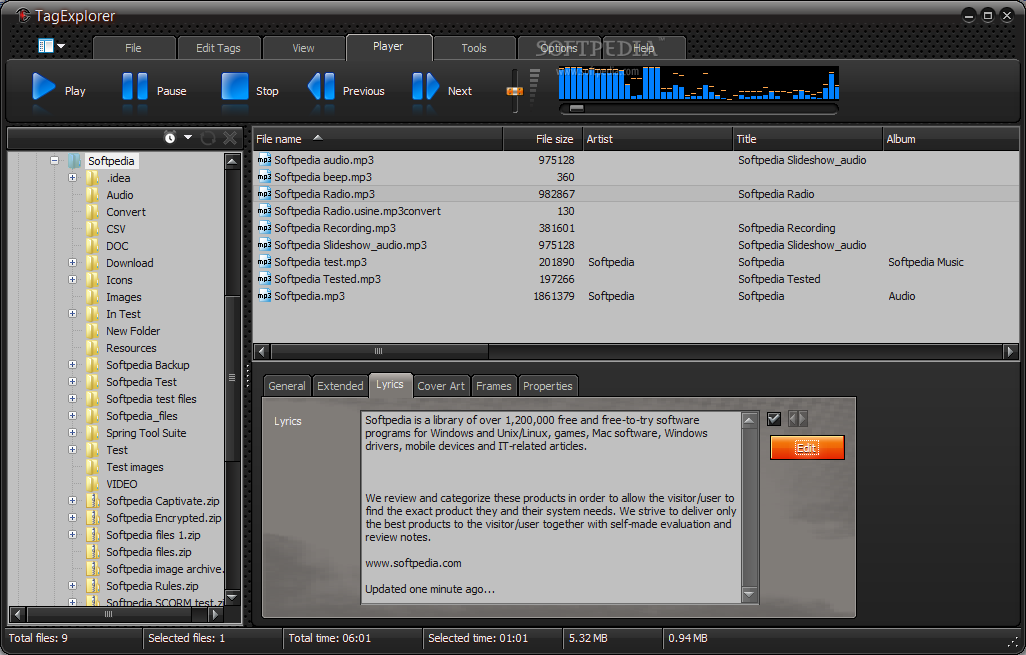Screen dimensions: 1026x655
Task: Open the Properties tab
Action: 548,386
